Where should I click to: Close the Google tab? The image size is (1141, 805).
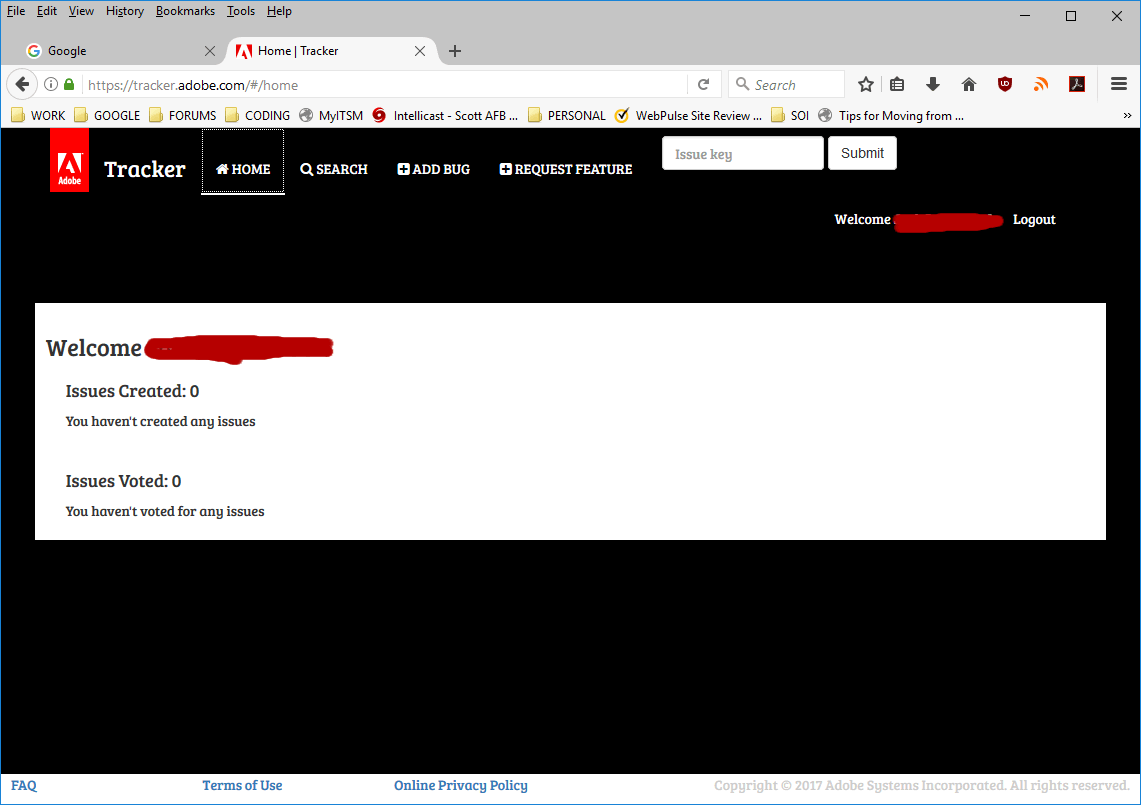[x=210, y=51]
